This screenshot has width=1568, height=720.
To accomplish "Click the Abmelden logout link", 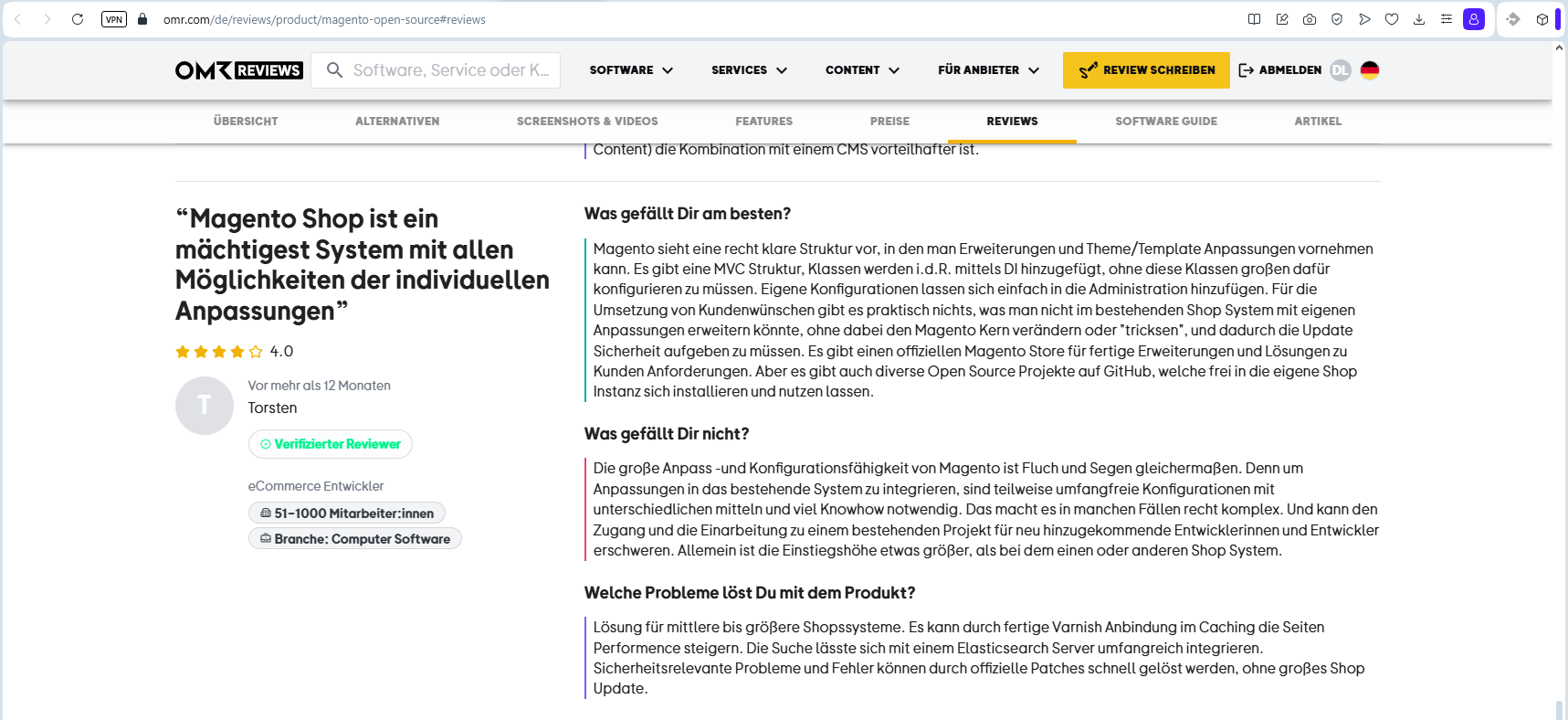I will coord(1280,70).
